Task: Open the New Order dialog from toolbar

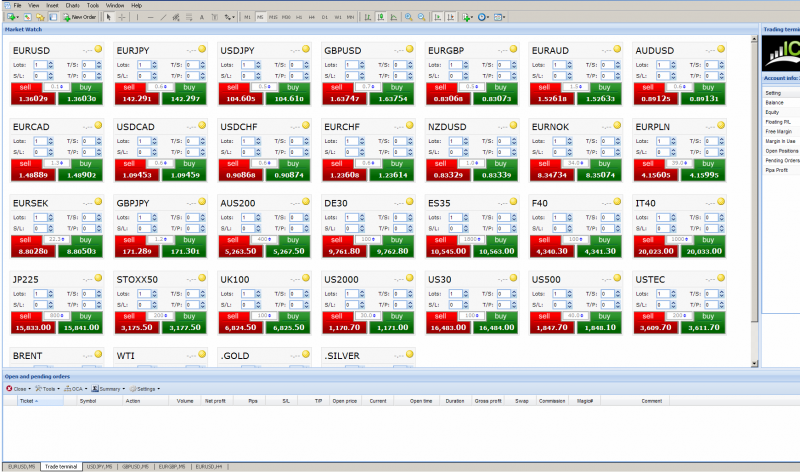Action: coord(80,17)
